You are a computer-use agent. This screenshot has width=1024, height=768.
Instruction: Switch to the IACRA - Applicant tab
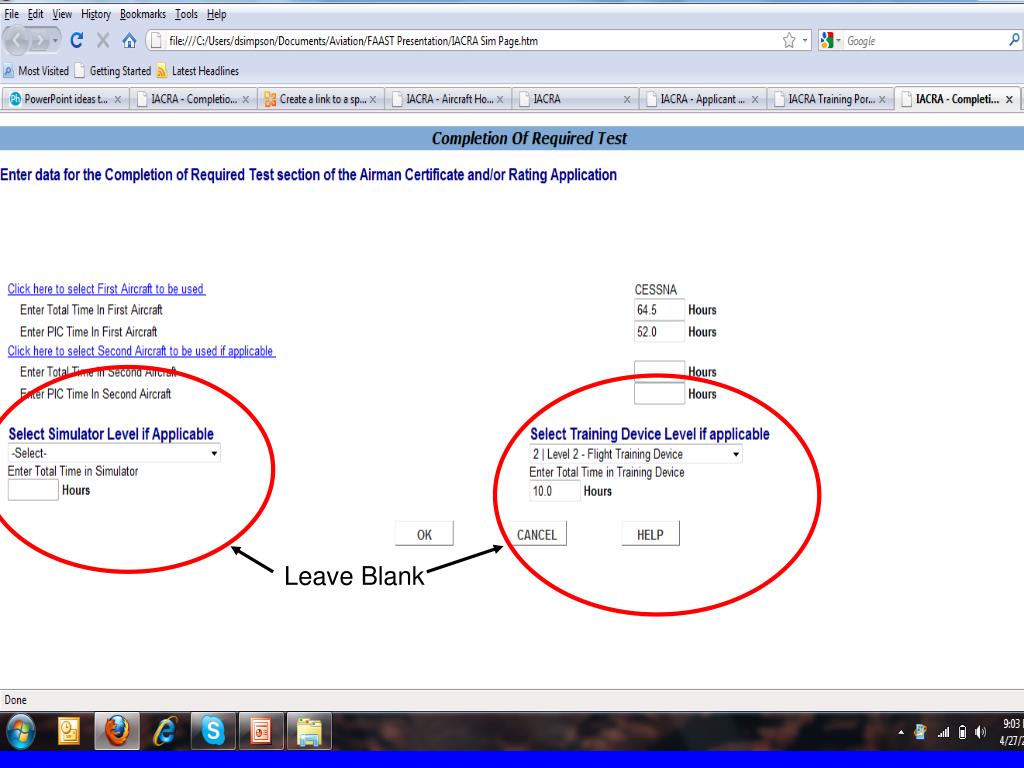pyautogui.click(x=702, y=99)
